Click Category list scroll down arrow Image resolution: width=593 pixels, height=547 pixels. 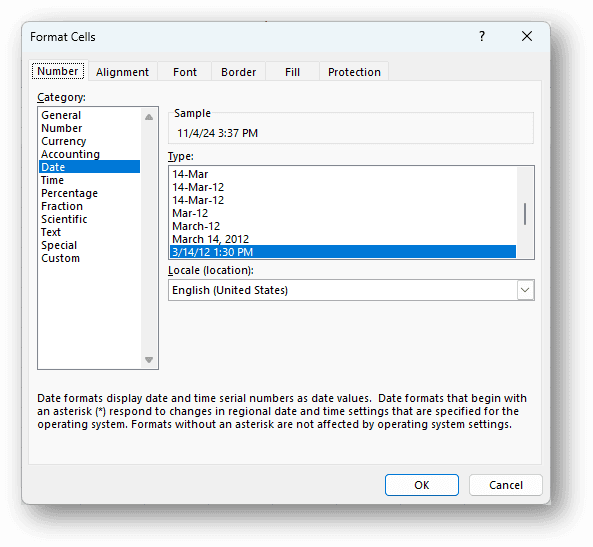(149, 359)
